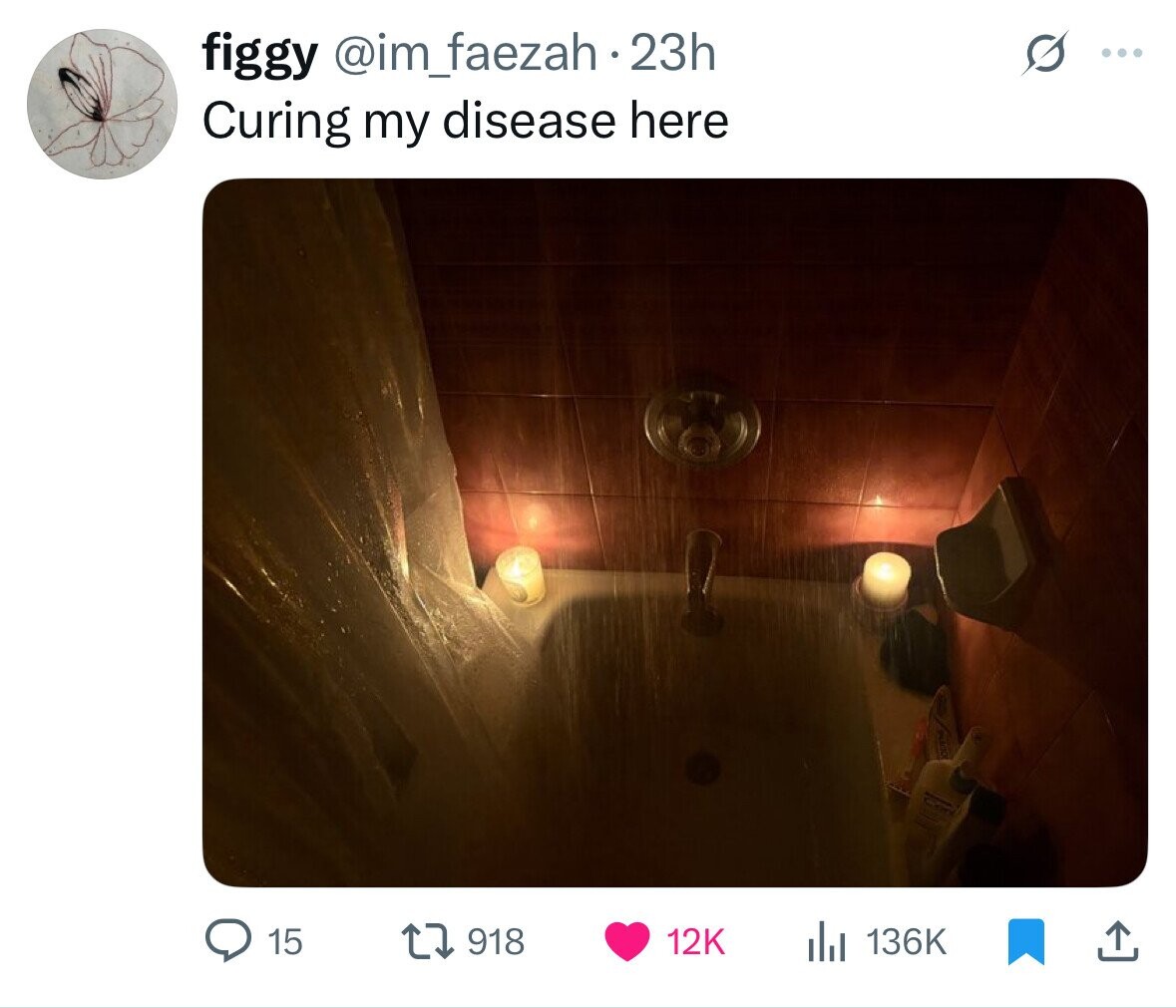
Task: Open the Grok slashed-circle icon
Action: click(1043, 55)
